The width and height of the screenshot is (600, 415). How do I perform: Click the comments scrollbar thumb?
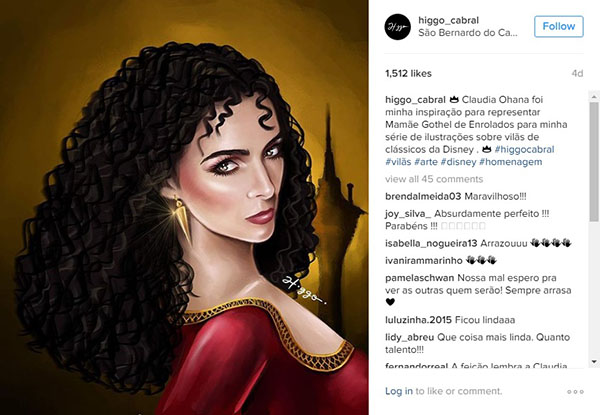click(594, 161)
